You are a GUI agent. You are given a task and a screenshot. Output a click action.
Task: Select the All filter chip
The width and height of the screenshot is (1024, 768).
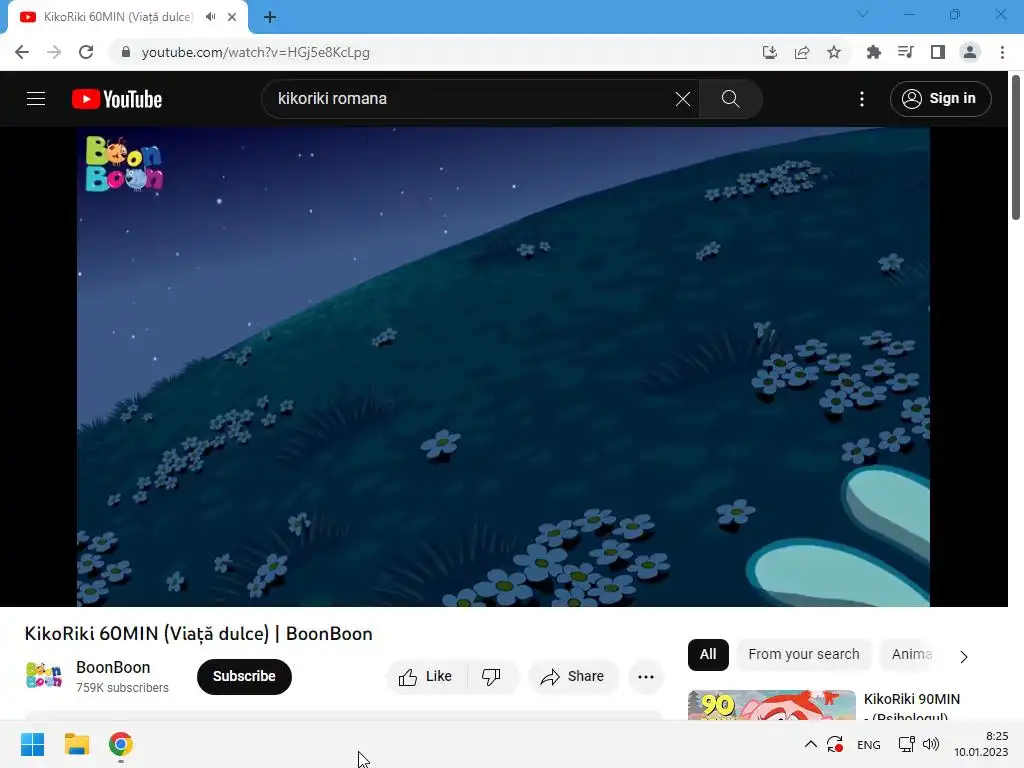tap(708, 654)
